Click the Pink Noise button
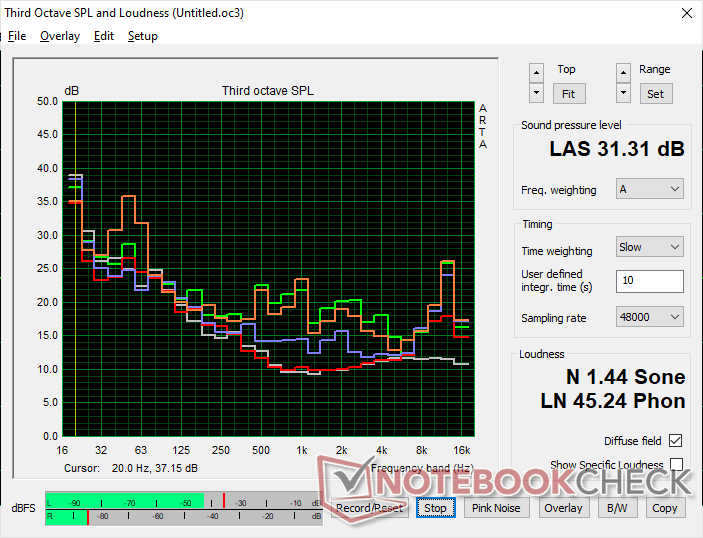 click(x=496, y=508)
